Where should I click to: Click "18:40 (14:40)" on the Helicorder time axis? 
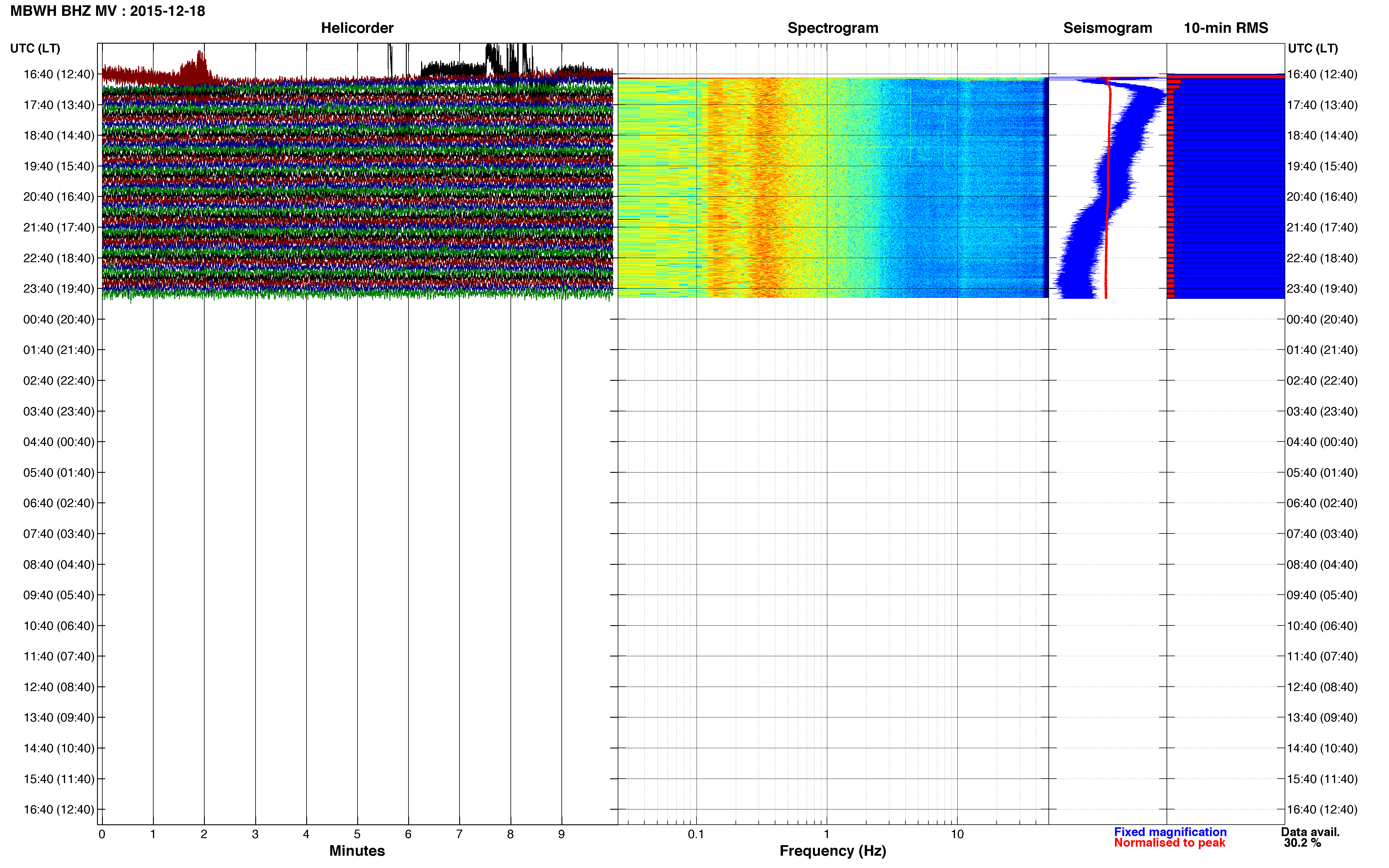pos(59,135)
